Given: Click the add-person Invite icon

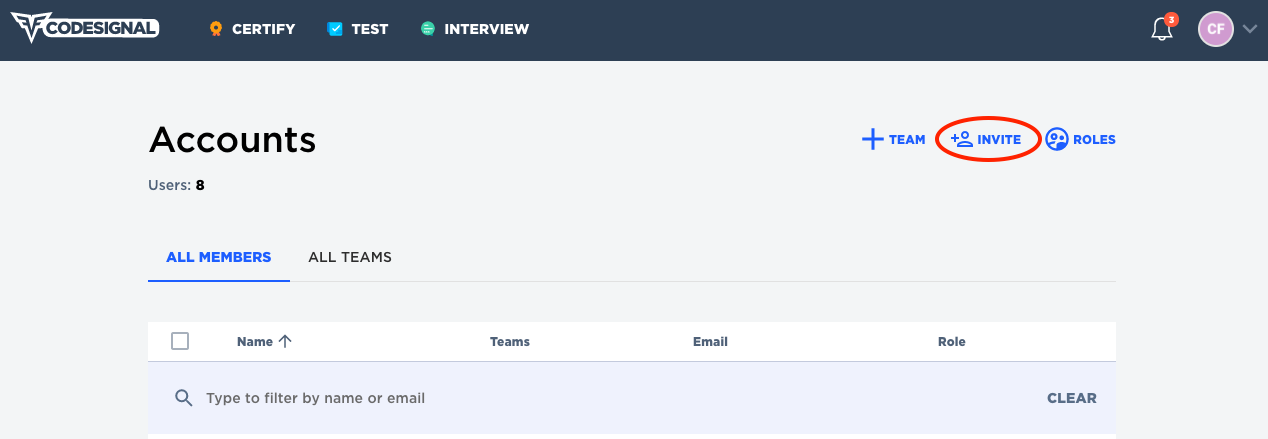Looking at the screenshot, I should pos(961,139).
